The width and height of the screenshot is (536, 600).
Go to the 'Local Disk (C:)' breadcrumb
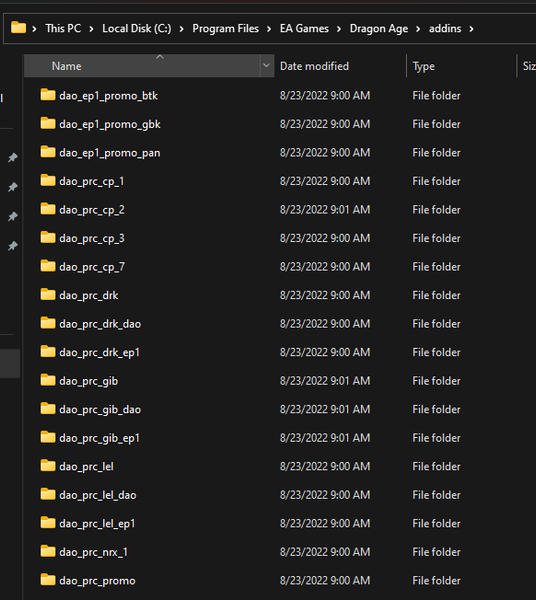pos(137,29)
